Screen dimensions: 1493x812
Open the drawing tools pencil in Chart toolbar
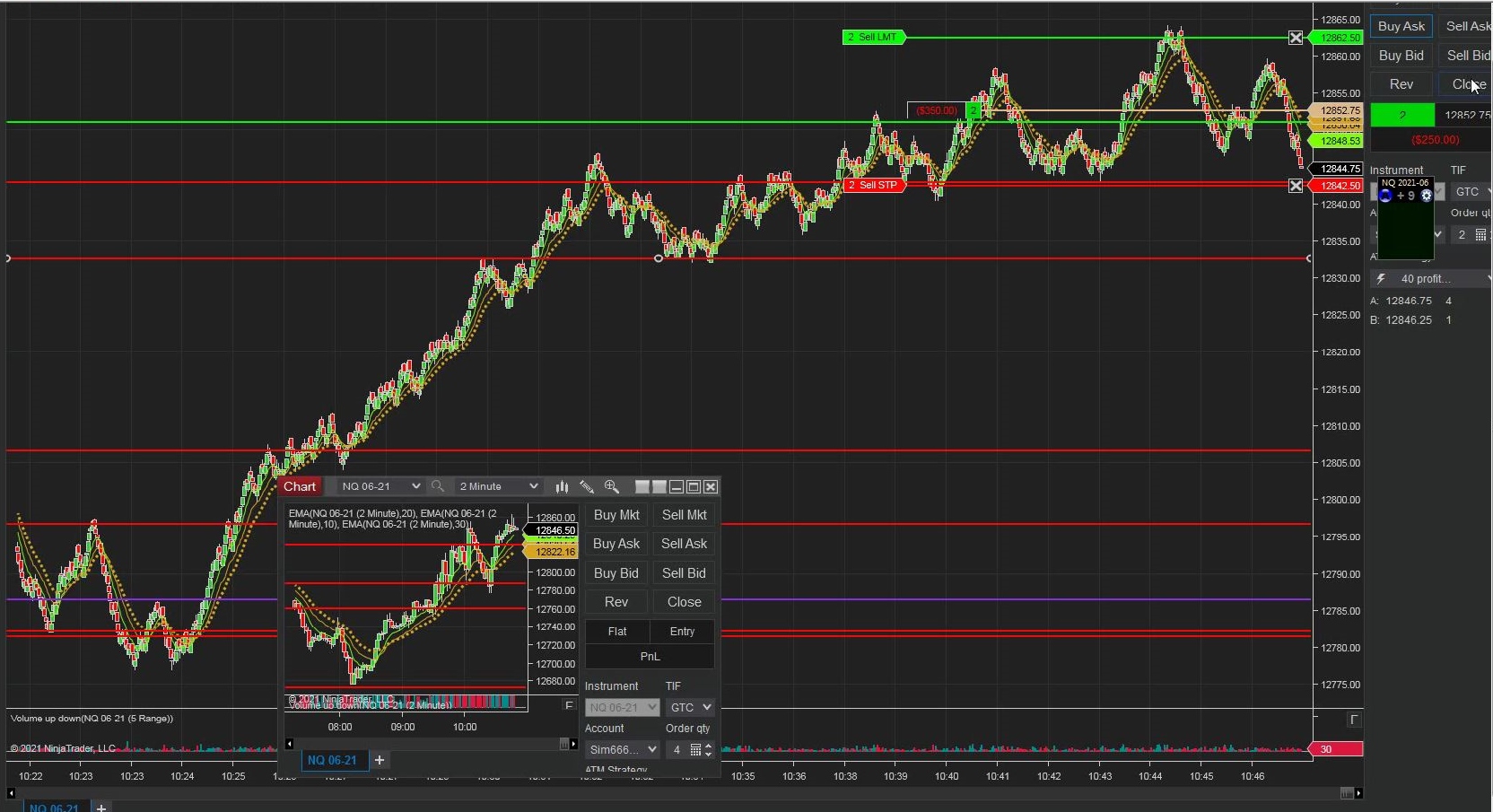tap(587, 486)
